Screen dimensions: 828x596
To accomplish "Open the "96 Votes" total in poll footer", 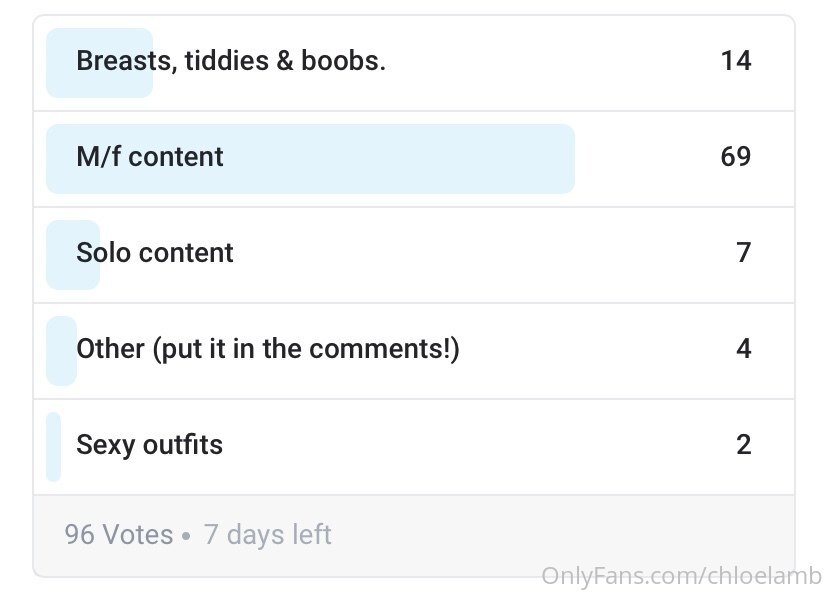I will (x=119, y=534).
